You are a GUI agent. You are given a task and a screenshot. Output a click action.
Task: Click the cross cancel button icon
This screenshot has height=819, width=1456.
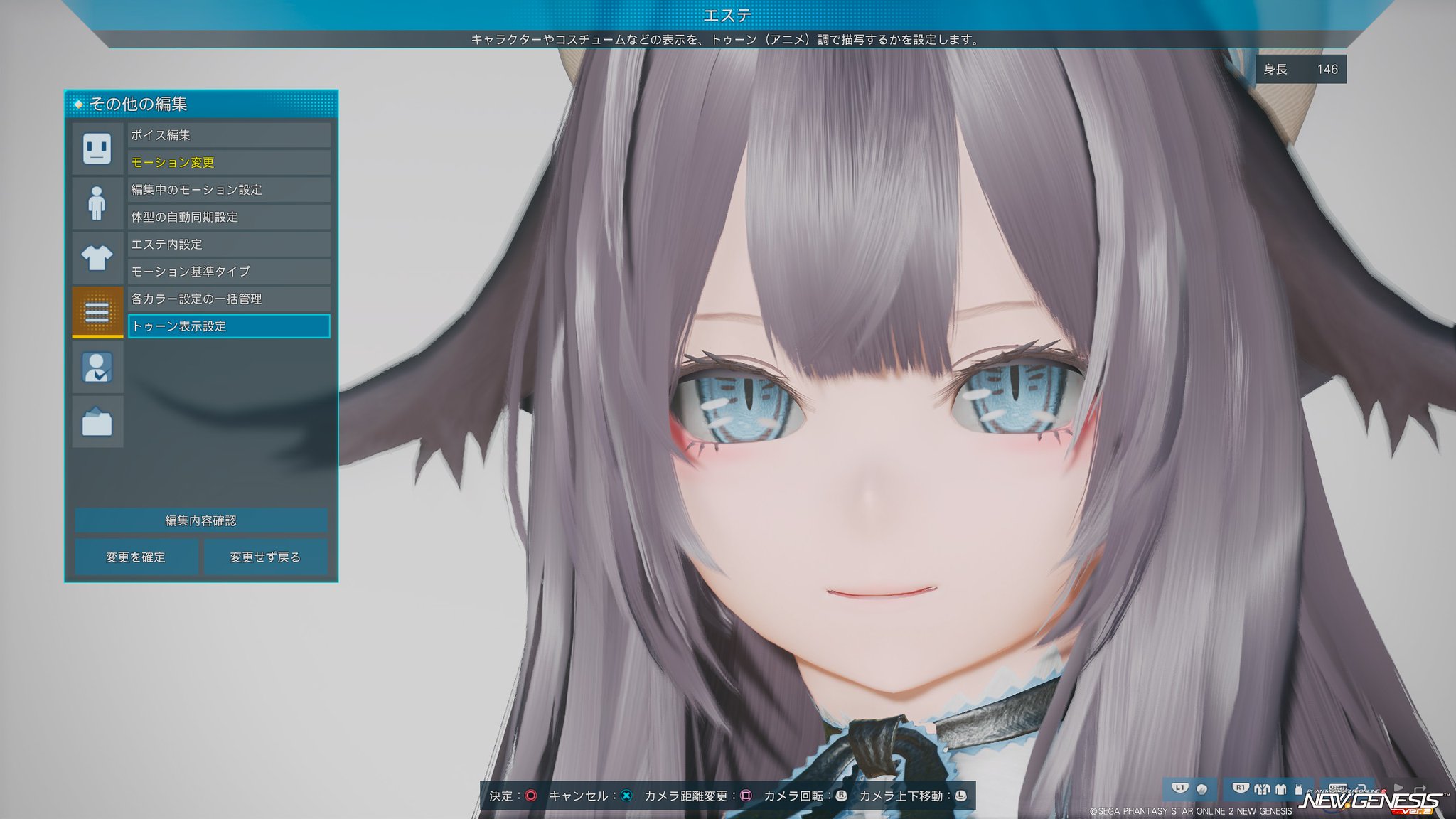tap(626, 796)
